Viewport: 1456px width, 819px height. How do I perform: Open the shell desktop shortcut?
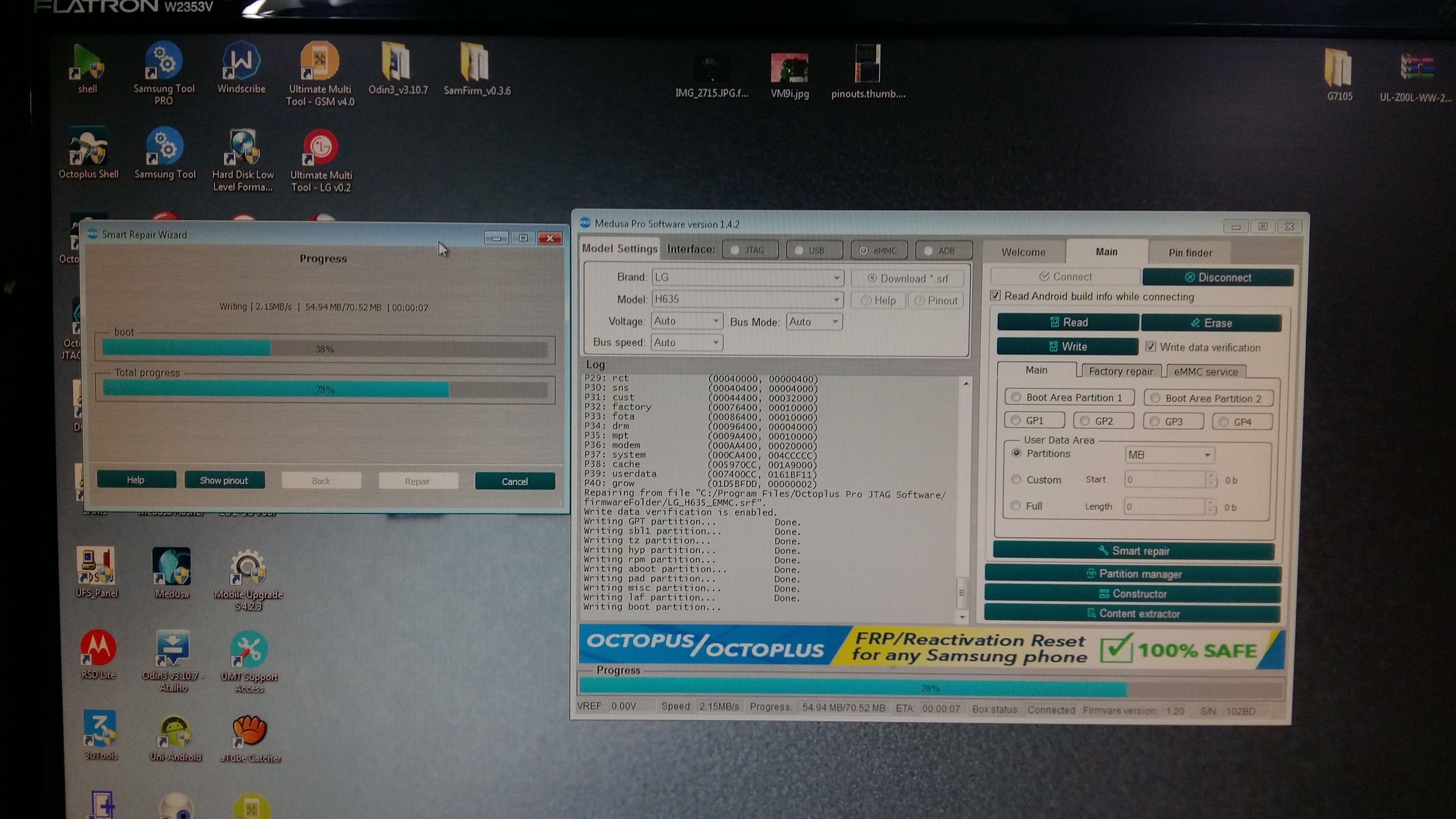tap(87, 68)
